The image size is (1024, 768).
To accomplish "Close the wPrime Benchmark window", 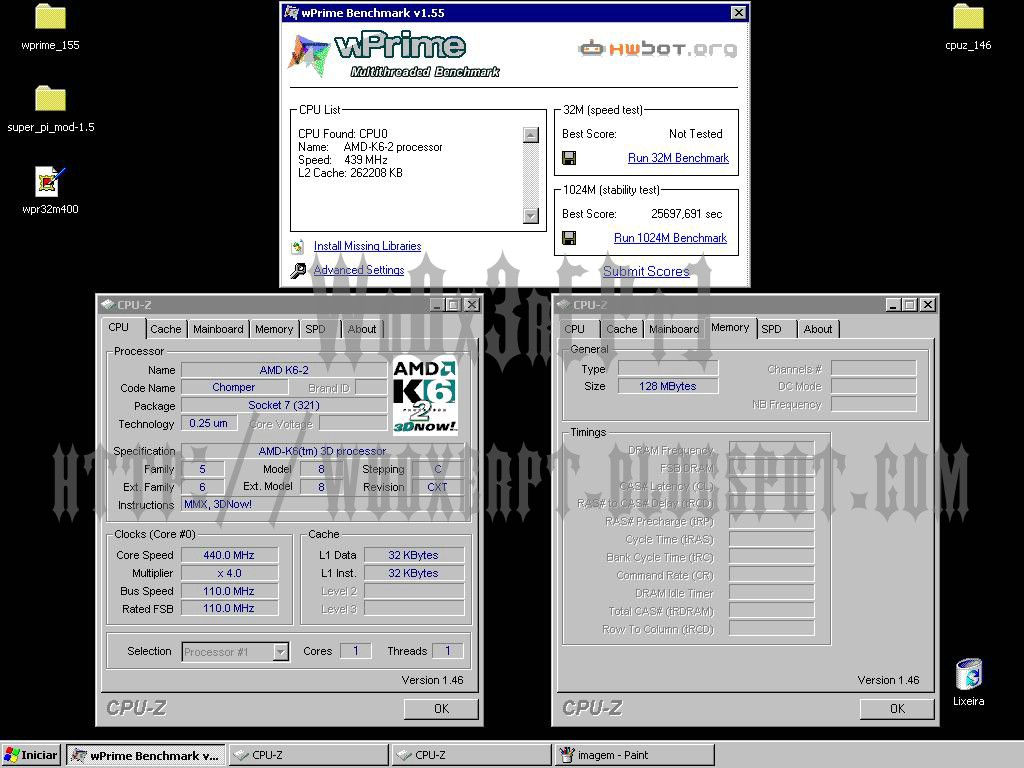I will (x=738, y=12).
